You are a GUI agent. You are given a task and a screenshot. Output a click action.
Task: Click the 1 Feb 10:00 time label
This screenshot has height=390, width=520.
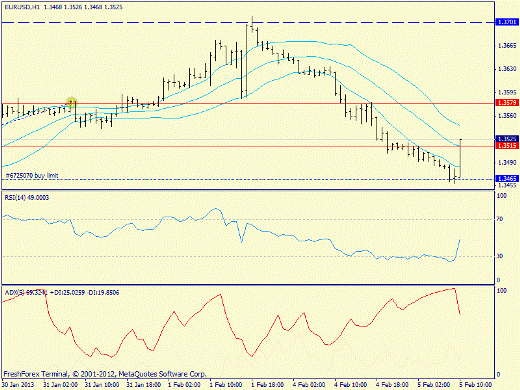pos(226,385)
